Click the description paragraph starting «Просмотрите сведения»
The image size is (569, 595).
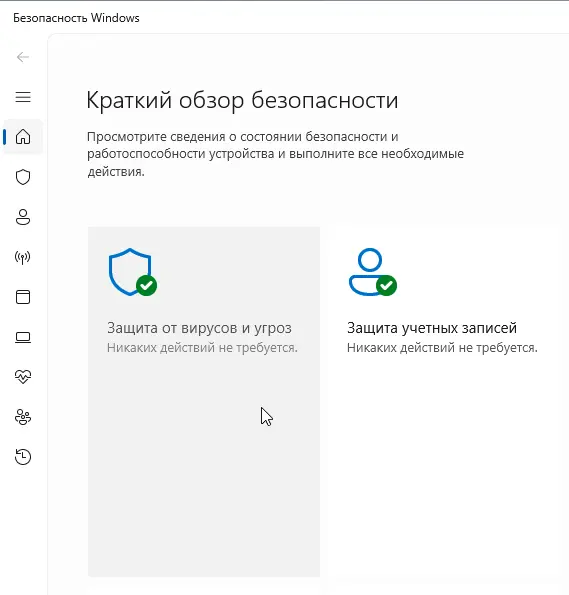(x=275, y=154)
